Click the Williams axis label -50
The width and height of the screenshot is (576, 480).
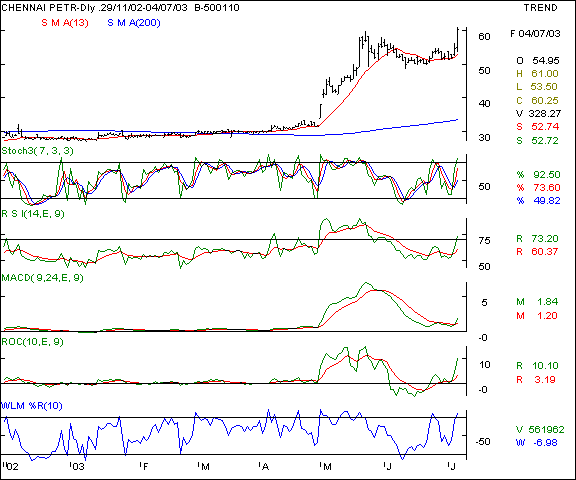tap(483, 442)
